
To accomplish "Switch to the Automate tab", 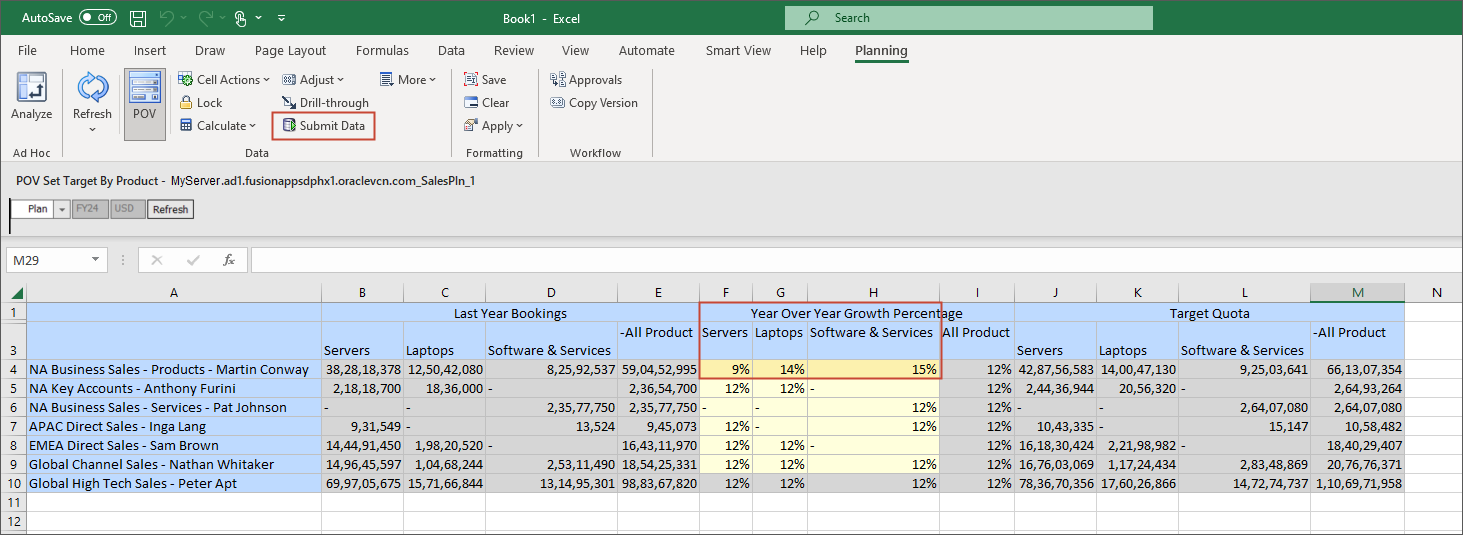I will (x=646, y=51).
